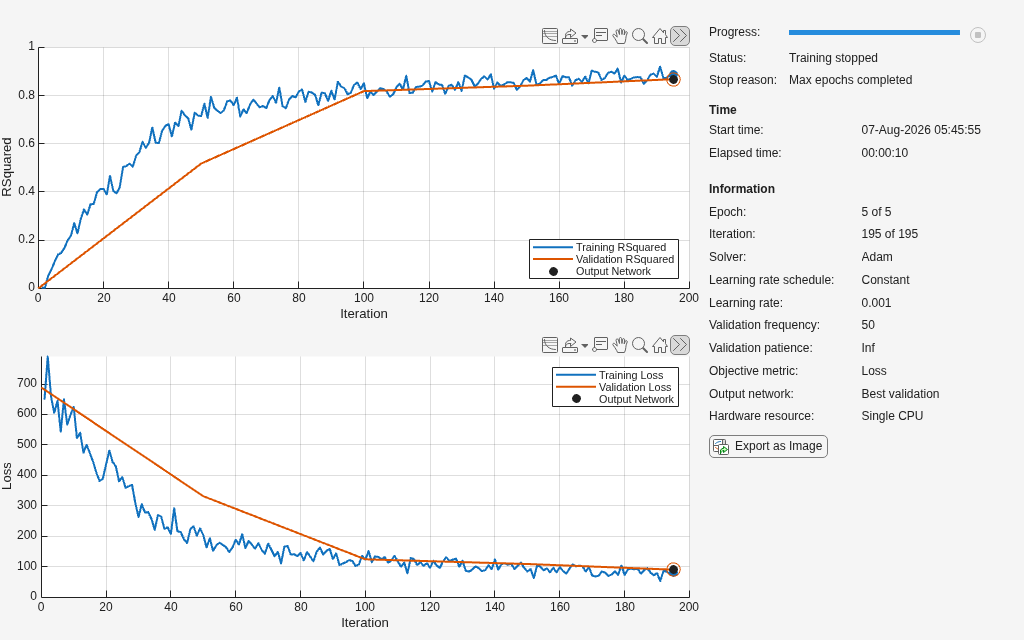Click the stop training button beside progress bar
This screenshot has width=1024, height=640.
[978, 35]
